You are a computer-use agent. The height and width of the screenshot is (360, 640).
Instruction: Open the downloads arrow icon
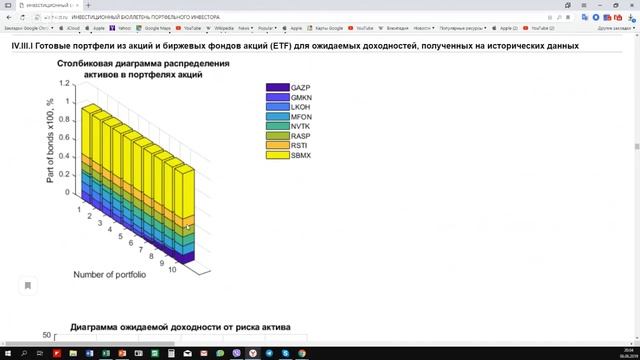(x=631, y=18)
